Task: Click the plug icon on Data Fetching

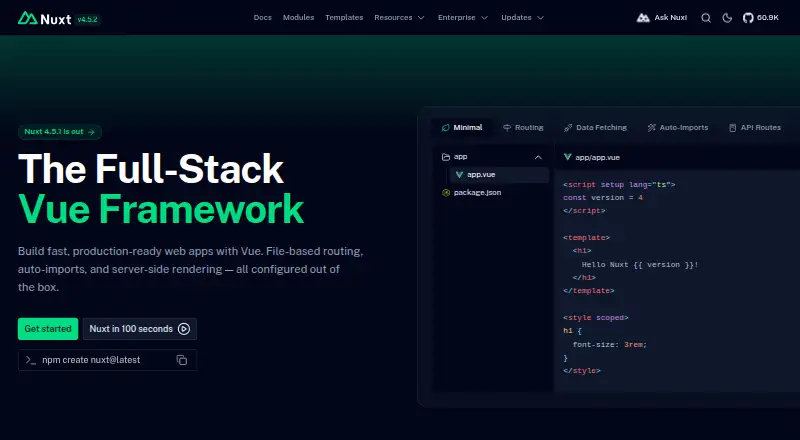Action: click(x=568, y=128)
